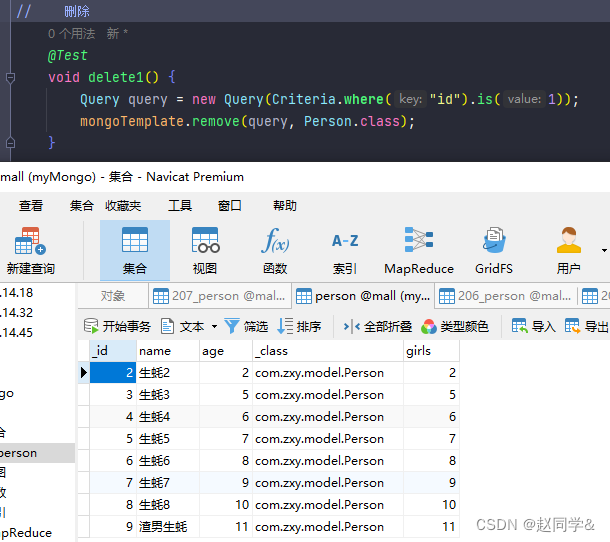Select the sidebar connection ending .14.32
This screenshot has height=542, width=610.
(17, 312)
